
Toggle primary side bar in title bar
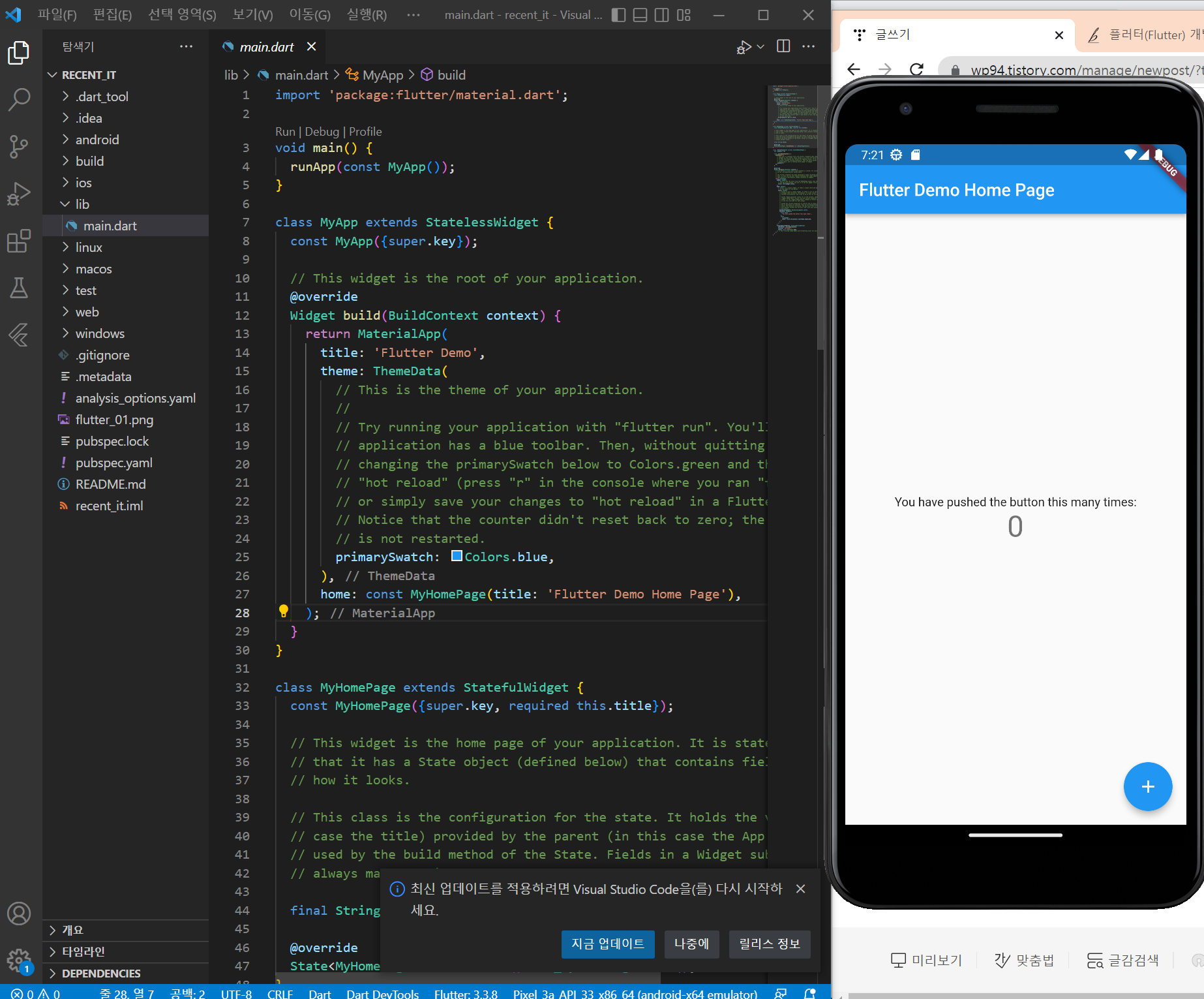point(618,15)
